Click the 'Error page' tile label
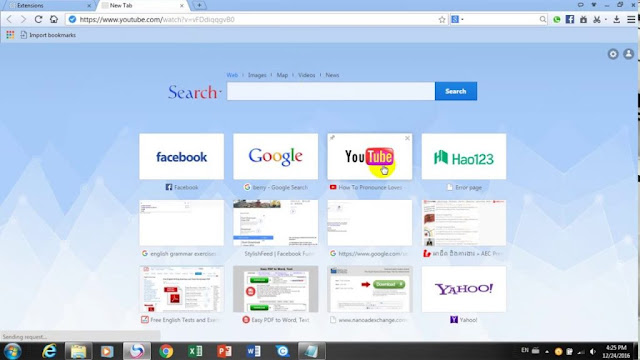The height and width of the screenshot is (360, 640). click(468, 187)
